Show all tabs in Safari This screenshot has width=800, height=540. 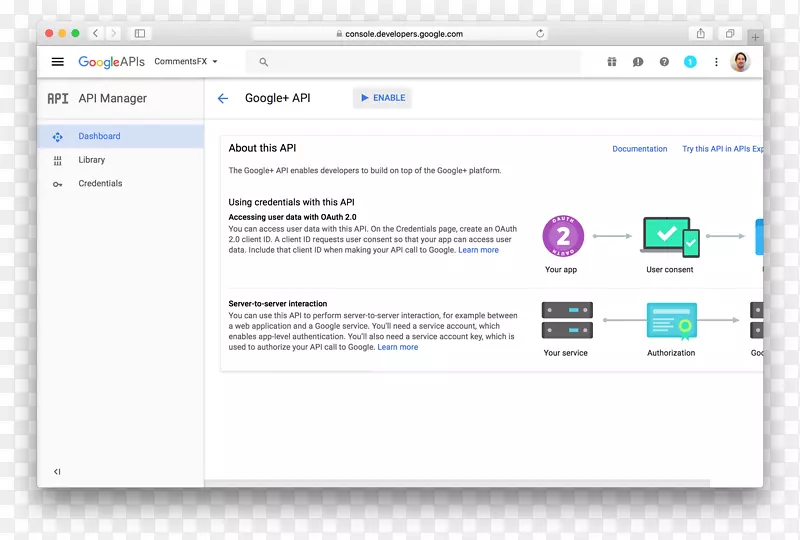tap(730, 33)
